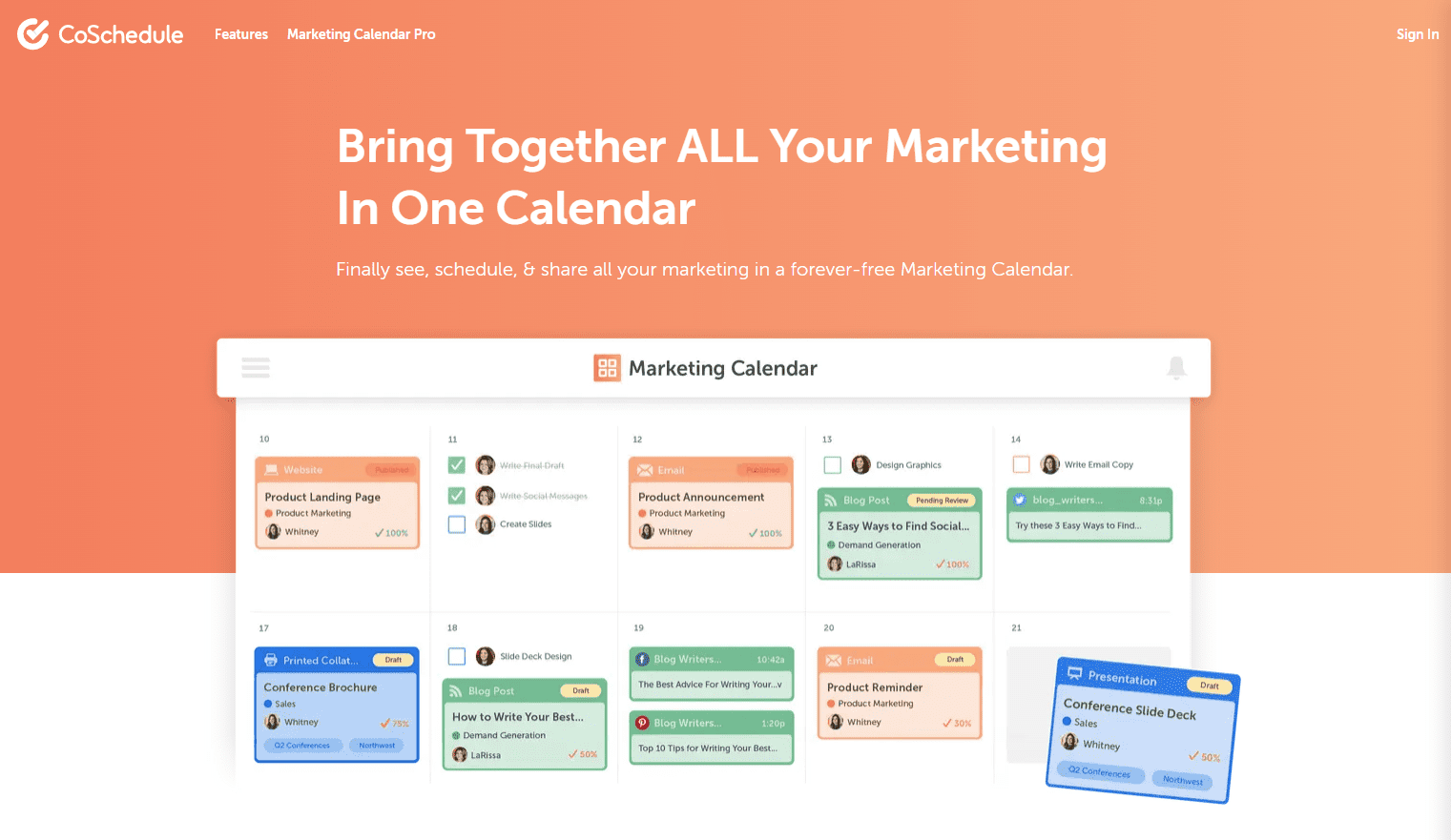
Task: Click 'Marketing Calendar' header title
Action: [723, 368]
